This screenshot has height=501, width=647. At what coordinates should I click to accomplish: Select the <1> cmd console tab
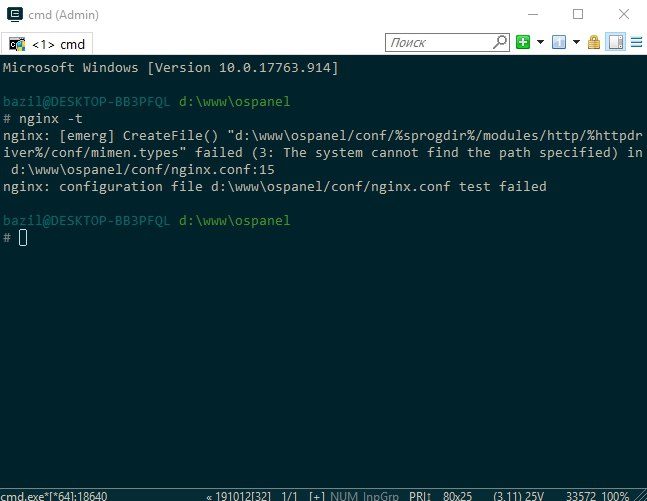[47, 44]
